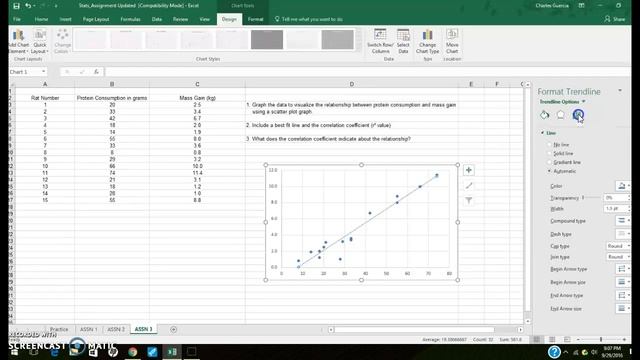Click the blue help question mark icon
This screenshot has width=640, height=360.
554,351
